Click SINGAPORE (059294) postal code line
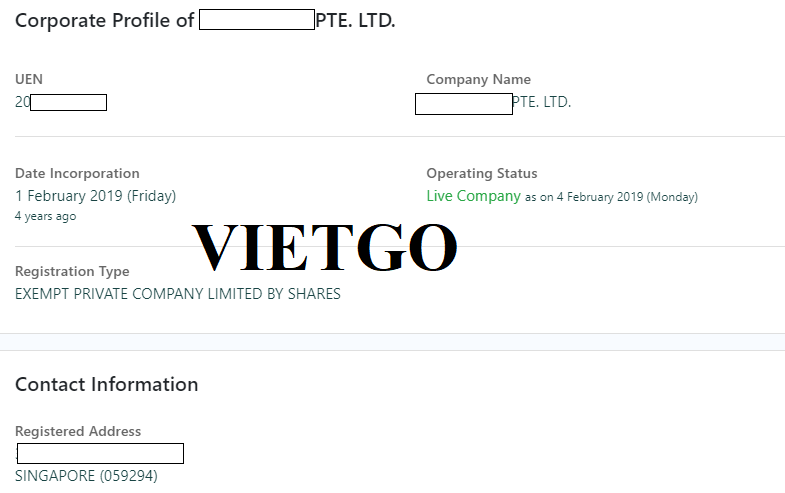This screenshot has height=493, width=785. (86, 475)
